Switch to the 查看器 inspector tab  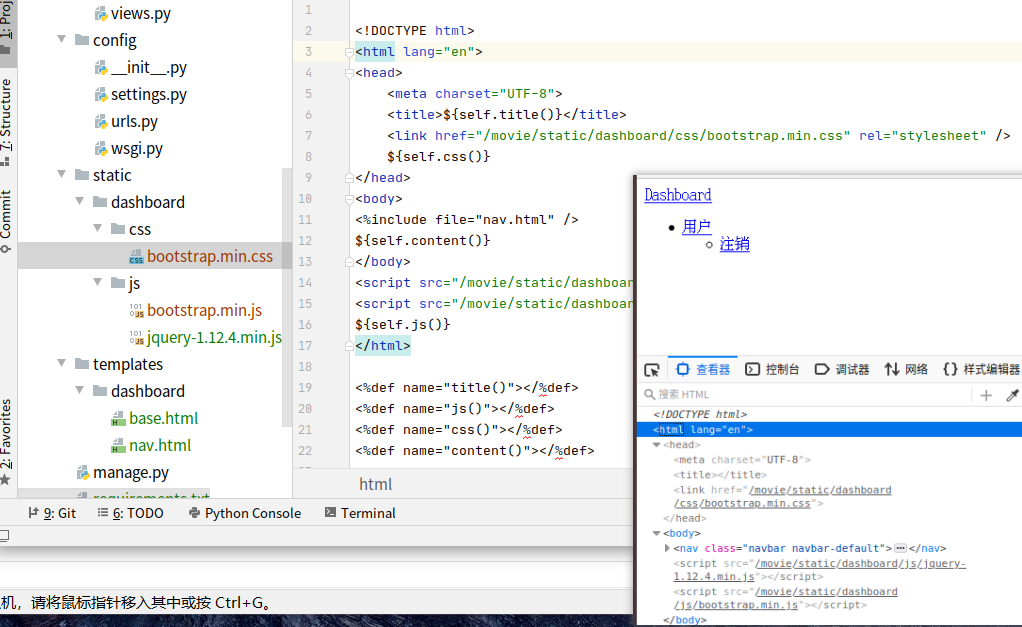[x=703, y=370]
